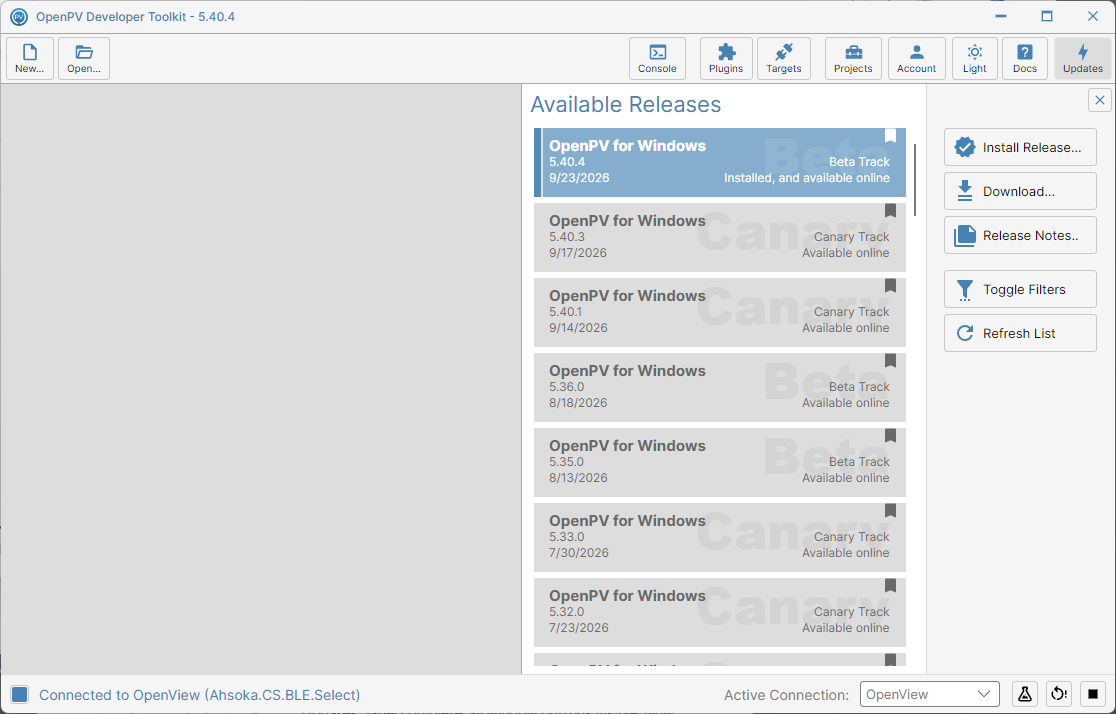The width and height of the screenshot is (1116, 714).
Task: Click the Available Releases heading
Action: point(626,105)
